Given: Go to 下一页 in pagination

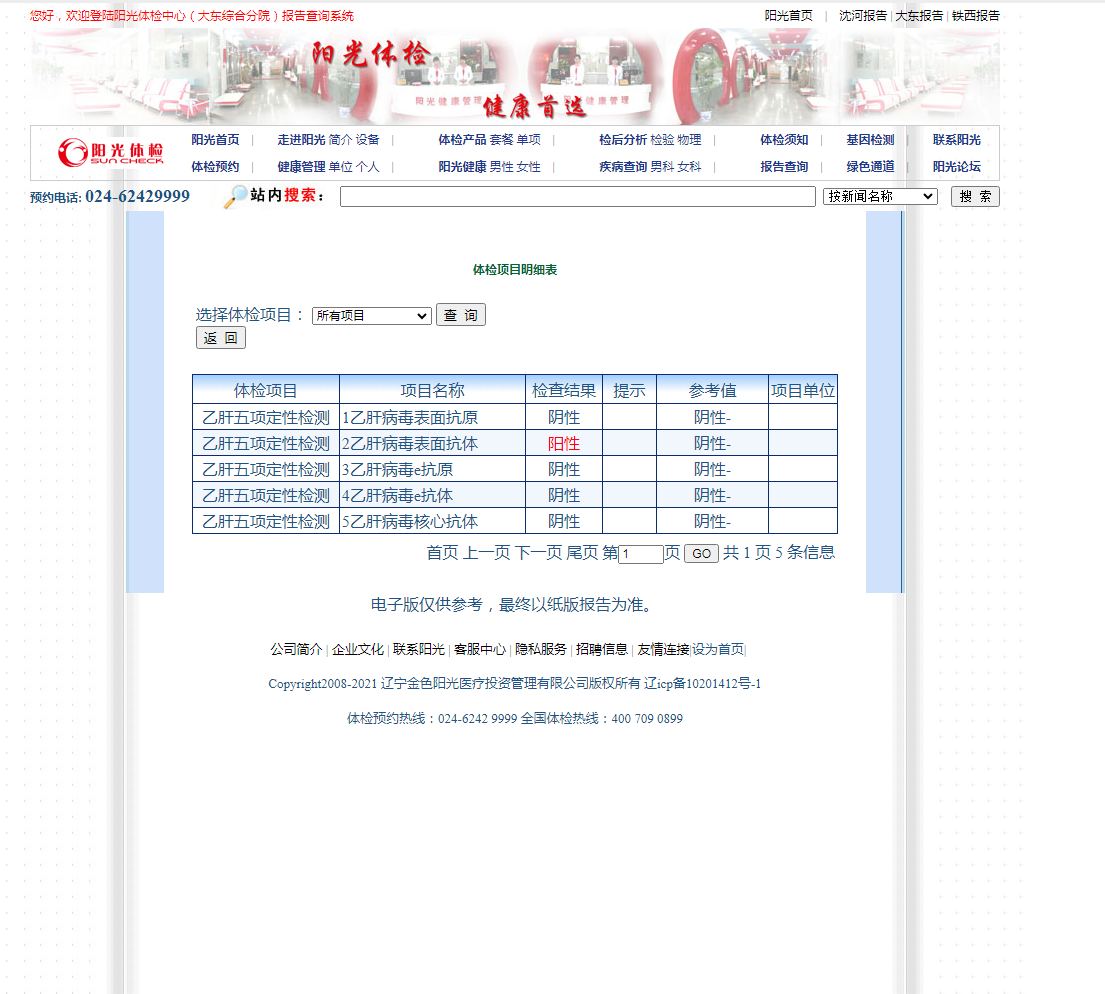Looking at the screenshot, I should pos(538,553).
